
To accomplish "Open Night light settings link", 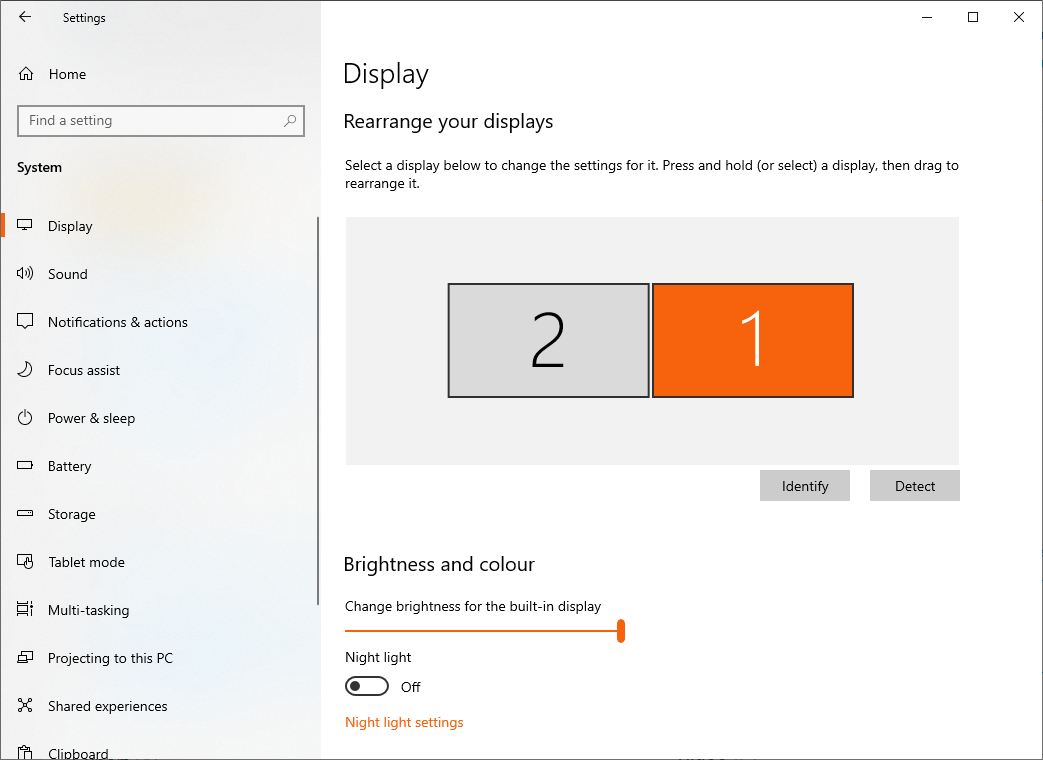I will pos(404,722).
